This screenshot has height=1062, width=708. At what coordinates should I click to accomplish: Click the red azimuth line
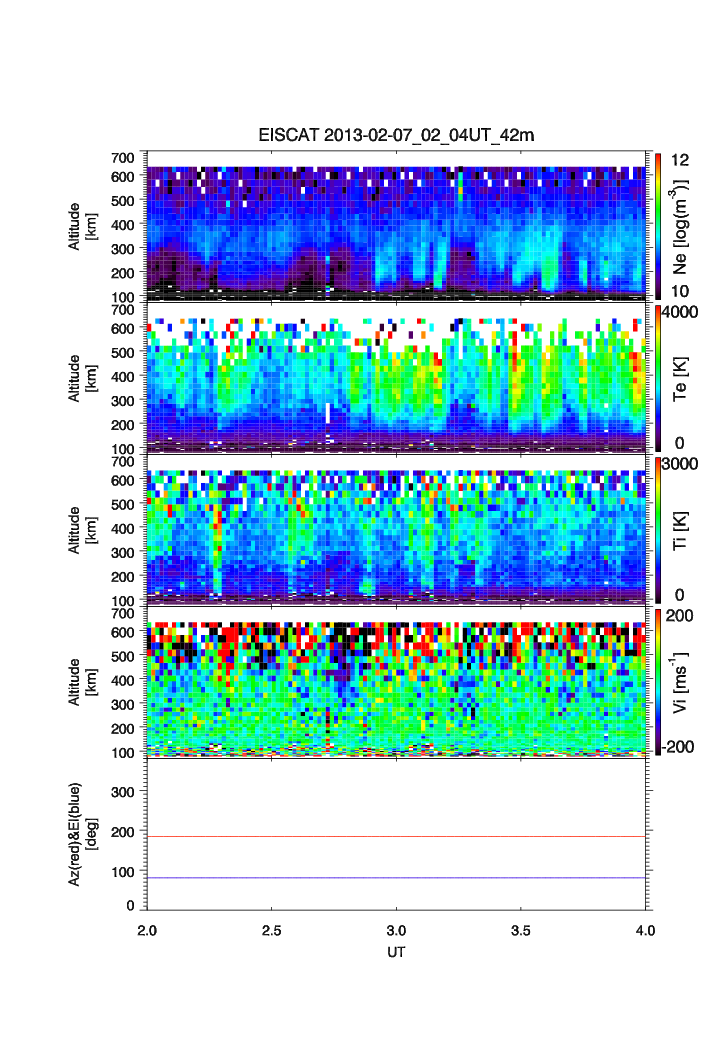[396, 836]
